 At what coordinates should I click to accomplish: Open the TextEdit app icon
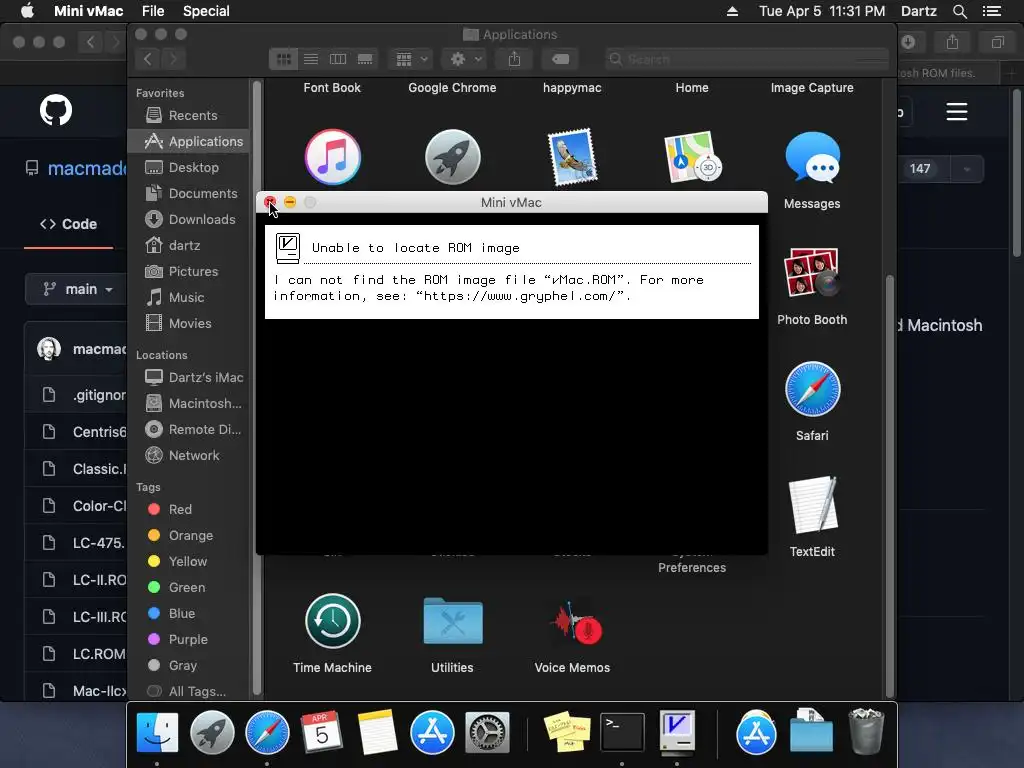(812, 505)
